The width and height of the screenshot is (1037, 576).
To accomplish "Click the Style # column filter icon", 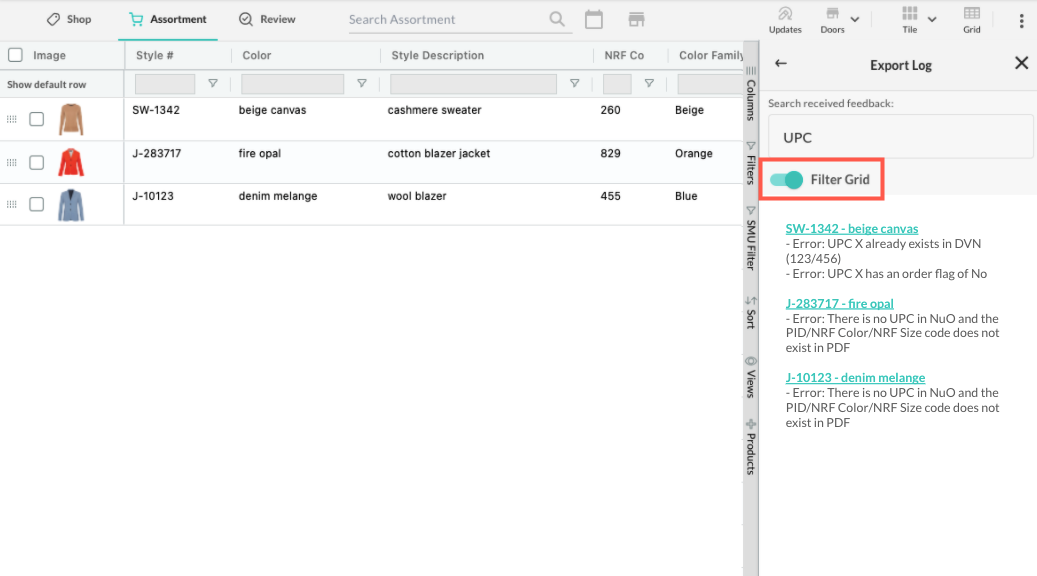I will pos(213,83).
